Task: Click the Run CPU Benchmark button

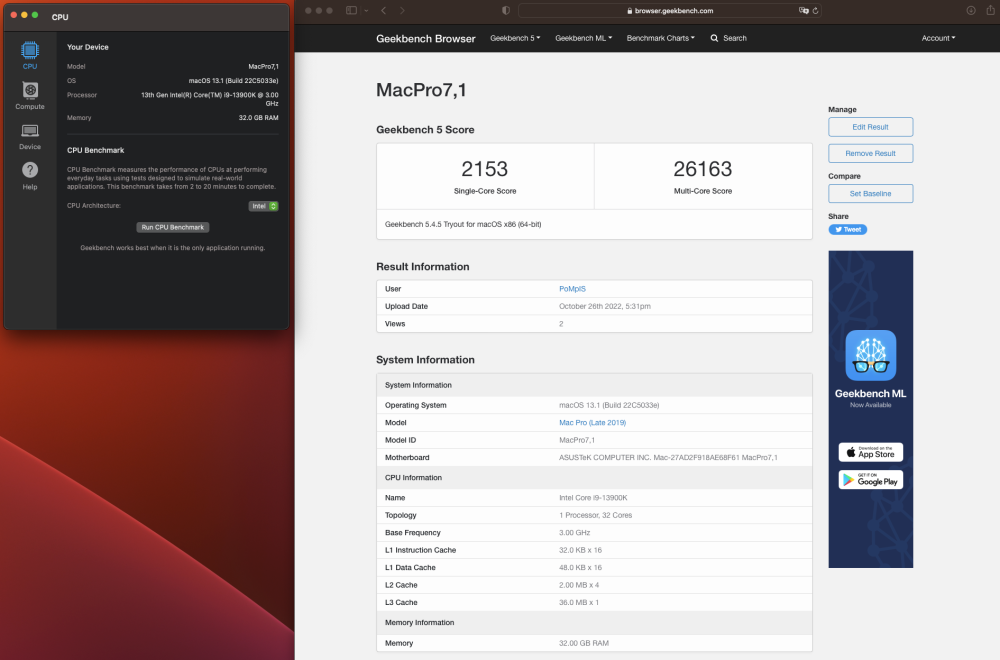Action: (x=173, y=227)
